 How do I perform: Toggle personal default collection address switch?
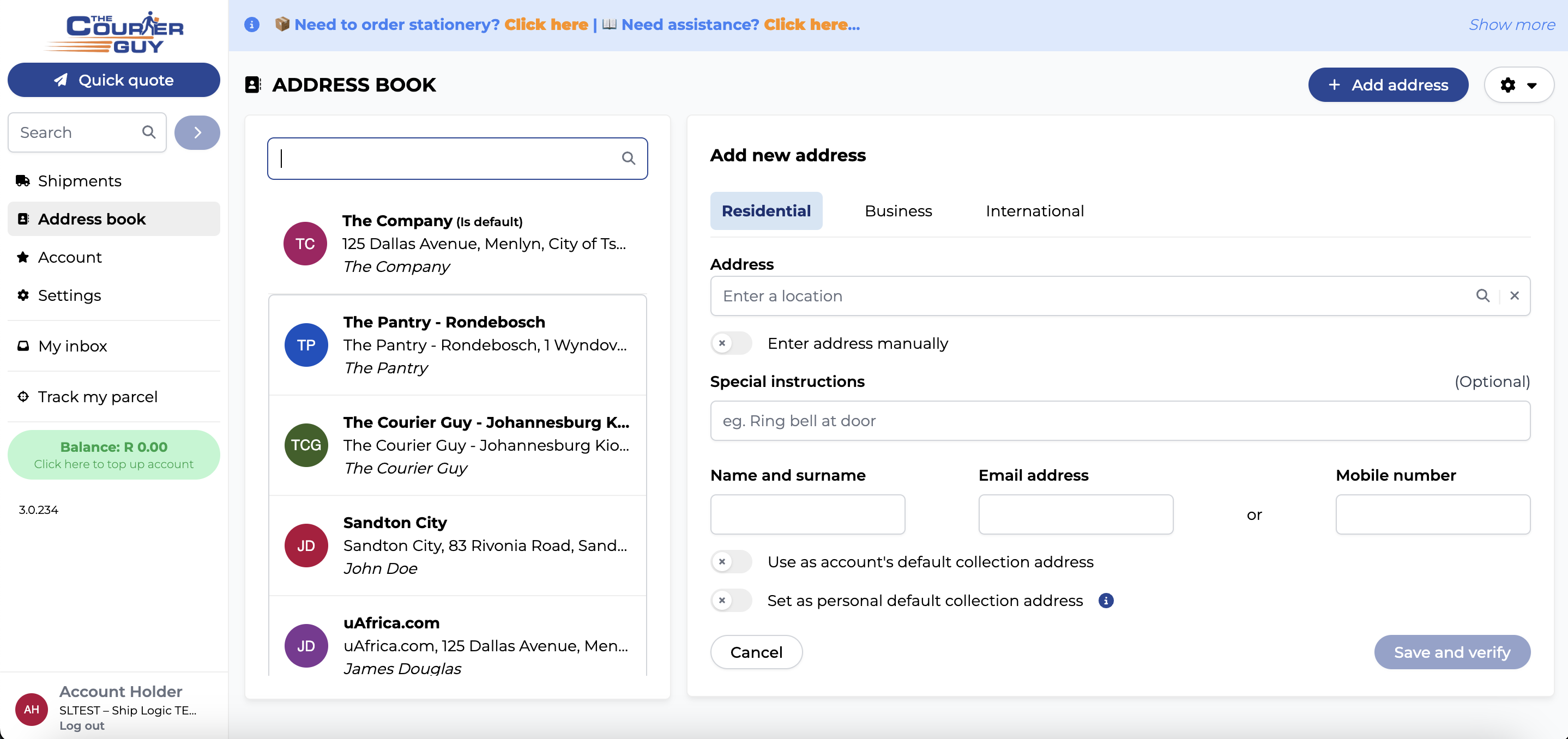(x=731, y=601)
